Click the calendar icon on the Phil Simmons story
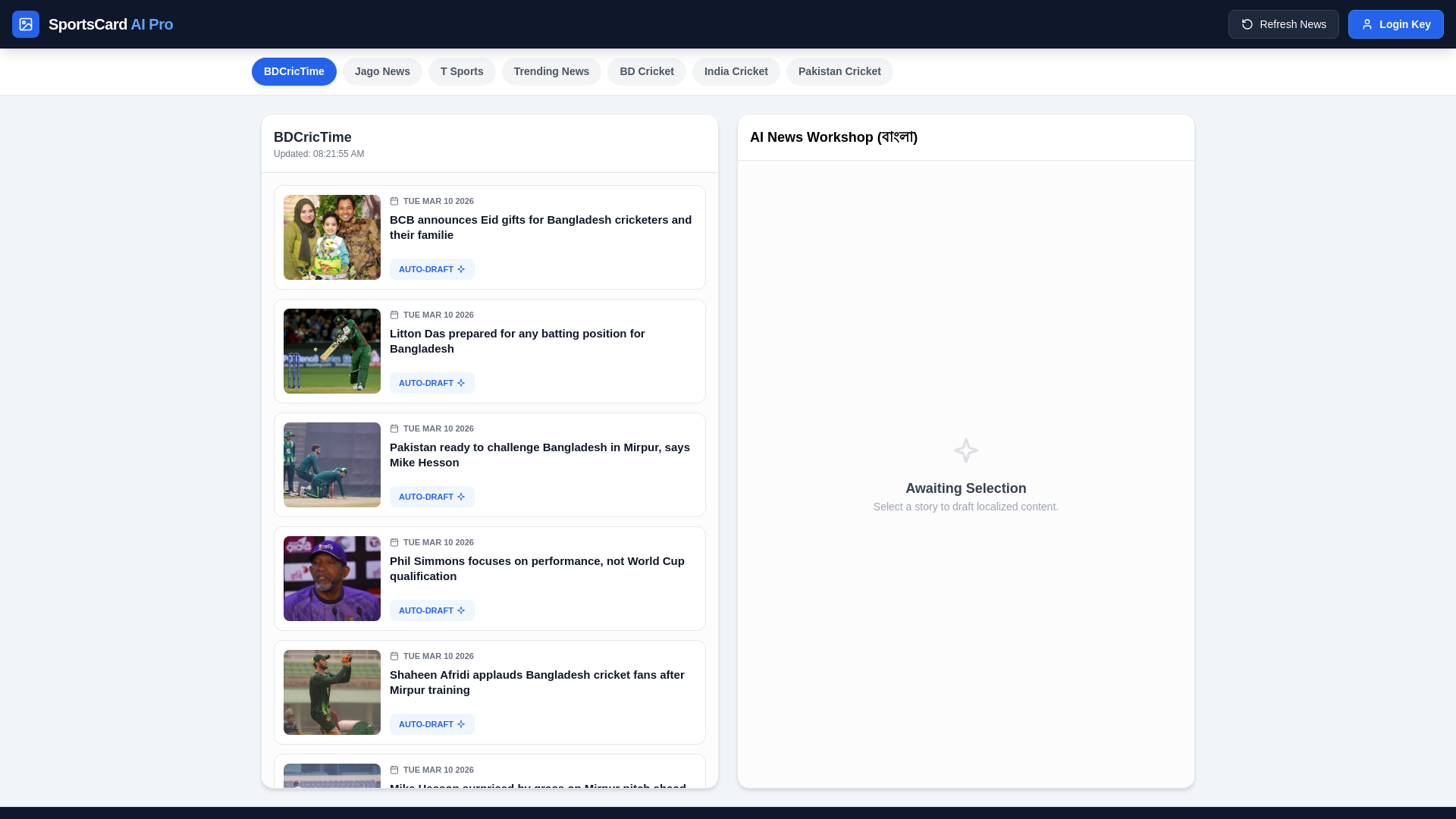This screenshot has height=819, width=1456. [394, 542]
